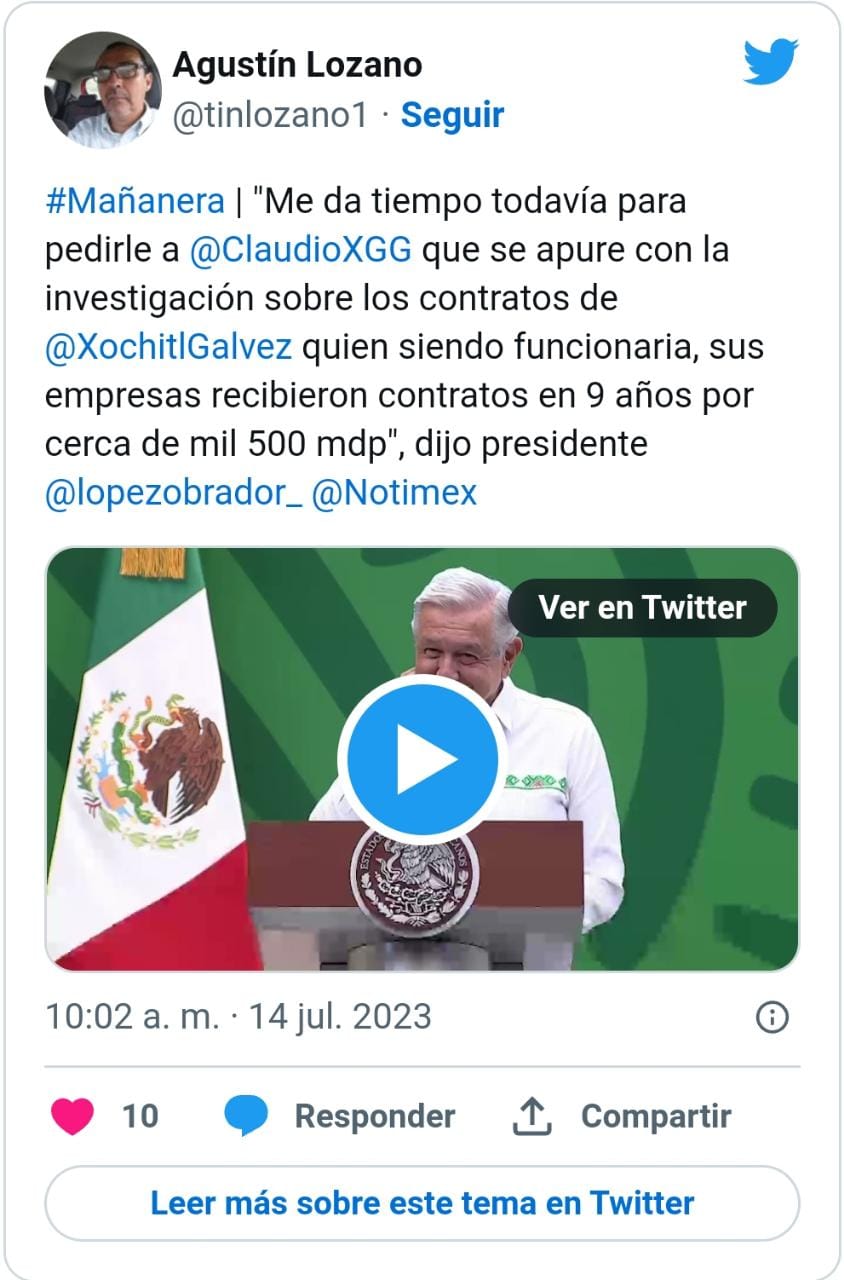This screenshot has width=844, height=1280.
Task: Open the tweet info circle icon
Action: pyautogui.click(x=772, y=1017)
